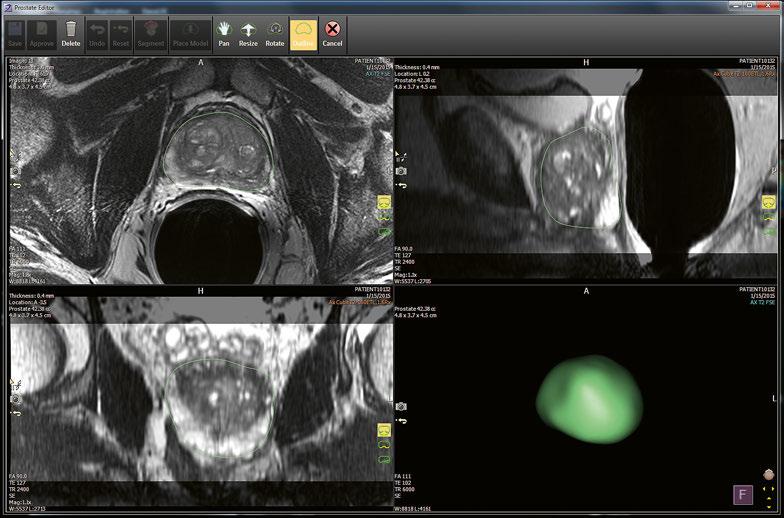Screen dimensions: 784x518
Task: Reset the axial view with arrow icon
Action: click(x=16, y=185)
